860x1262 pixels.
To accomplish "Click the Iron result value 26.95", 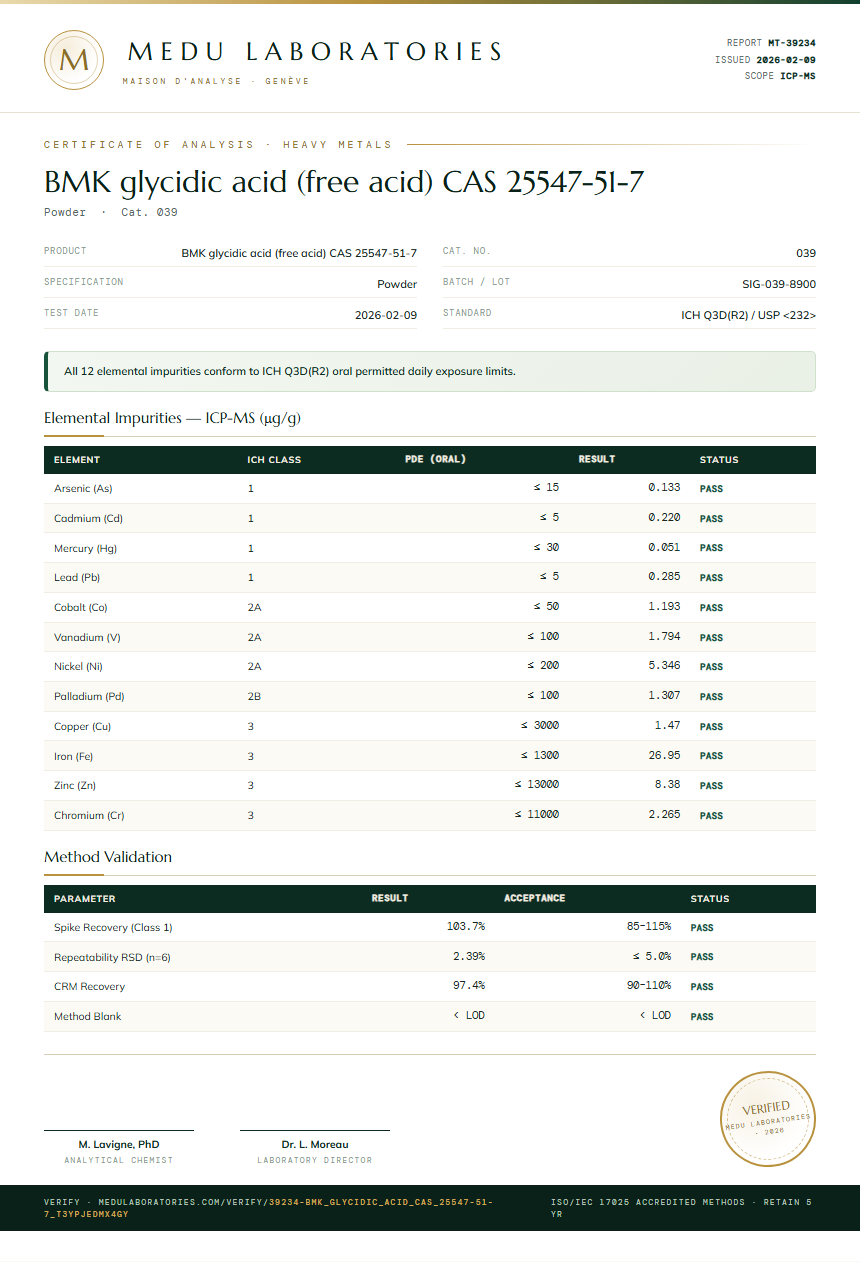I will pyautogui.click(x=664, y=755).
